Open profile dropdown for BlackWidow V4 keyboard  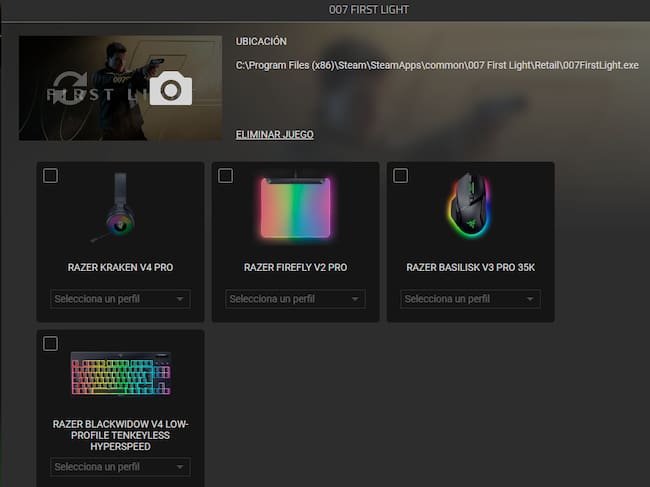coord(120,467)
